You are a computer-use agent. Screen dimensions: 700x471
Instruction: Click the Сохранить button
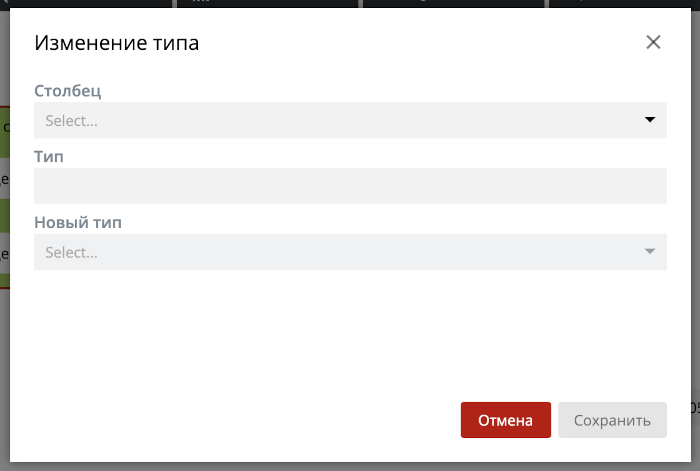tap(612, 420)
